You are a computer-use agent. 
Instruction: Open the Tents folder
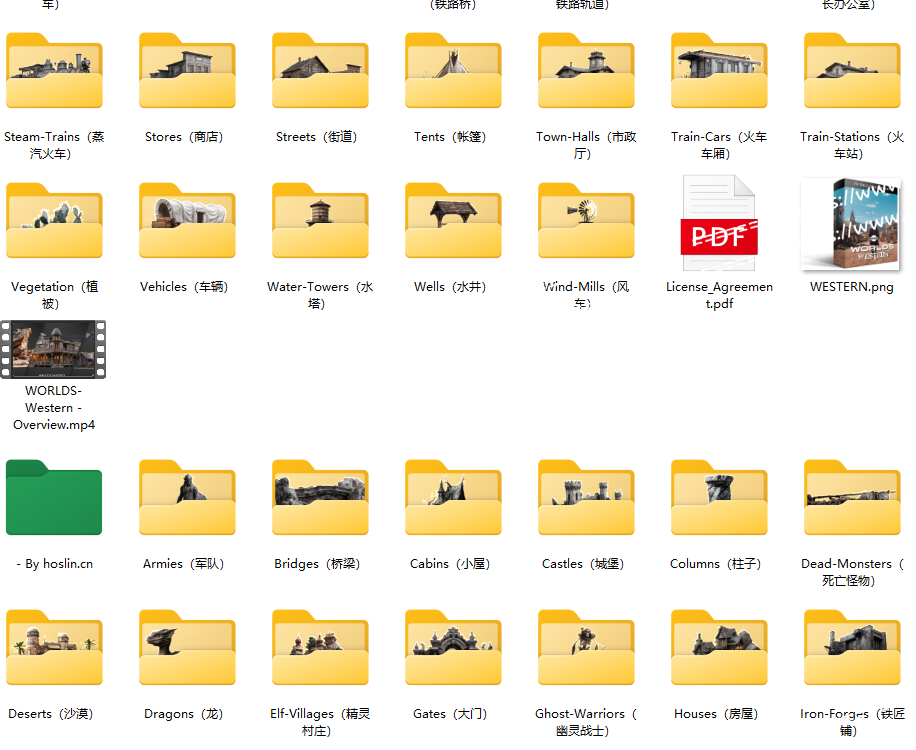point(453,73)
